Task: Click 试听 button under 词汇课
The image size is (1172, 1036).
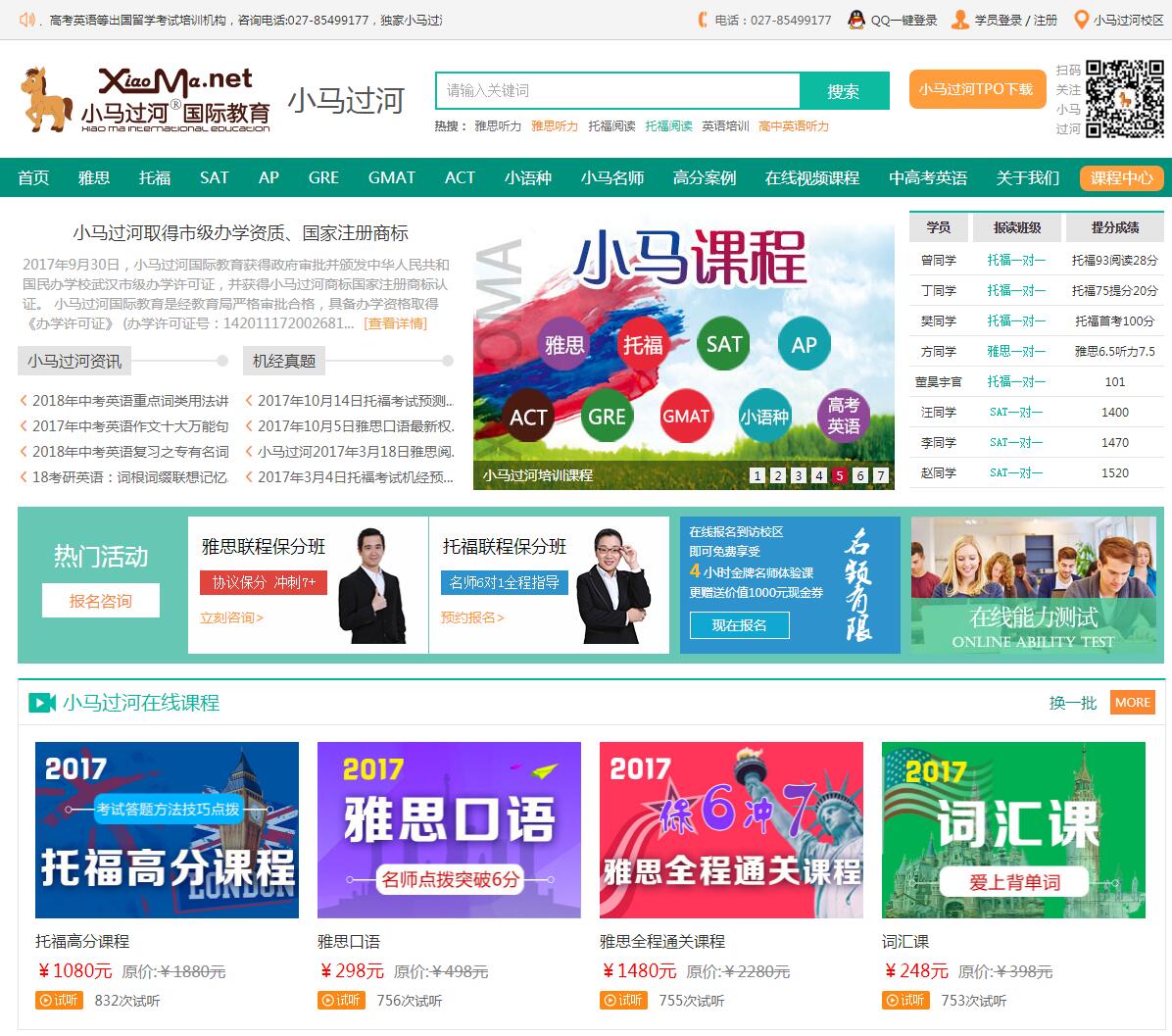Action: pyautogui.click(x=905, y=1000)
